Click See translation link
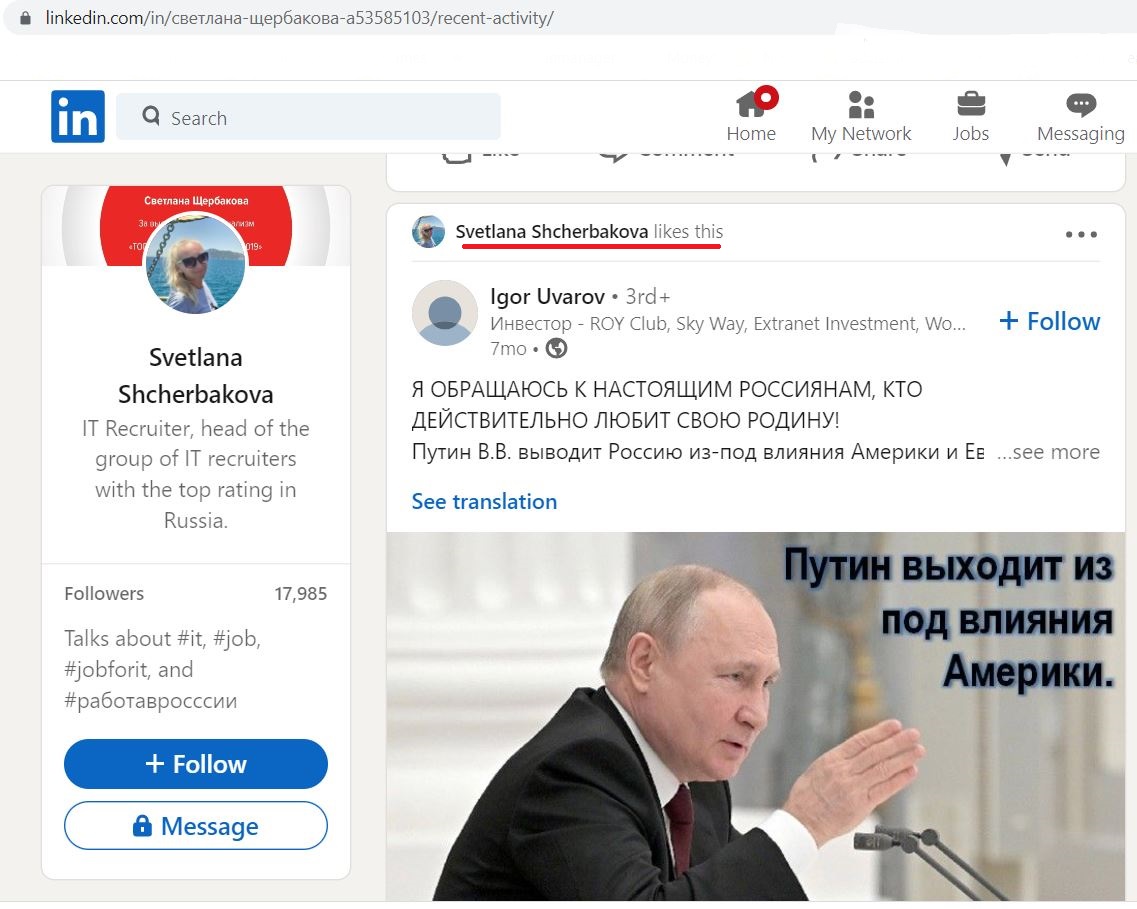 (484, 502)
